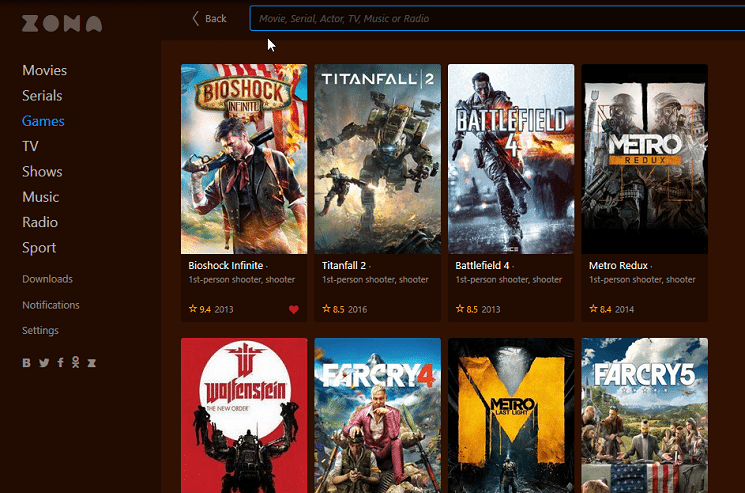Image resolution: width=745 pixels, height=493 pixels.
Task: Open the VK social icon
Action: pos(27,363)
